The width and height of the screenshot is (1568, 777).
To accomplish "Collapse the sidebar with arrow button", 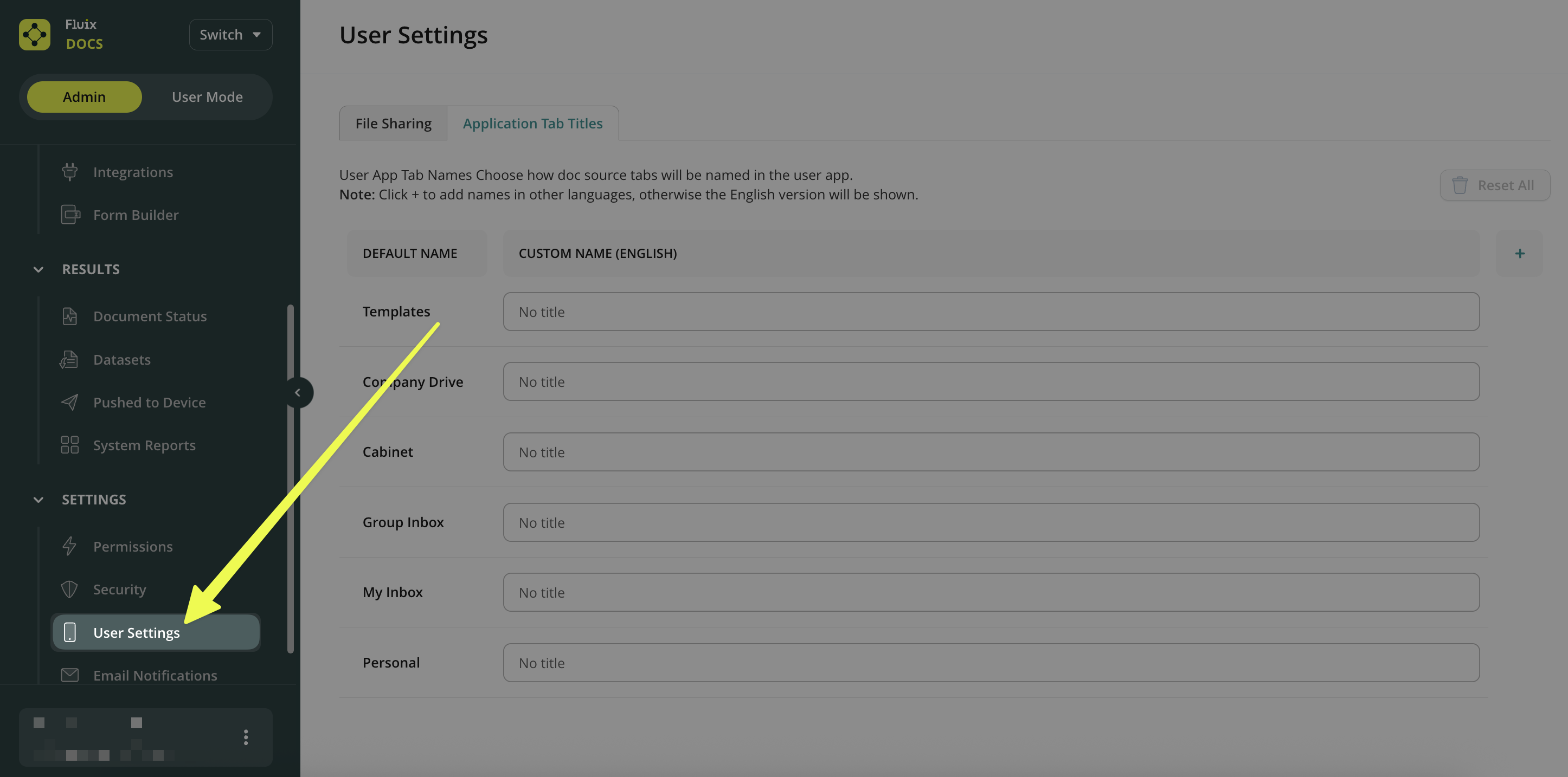I will [x=298, y=392].
